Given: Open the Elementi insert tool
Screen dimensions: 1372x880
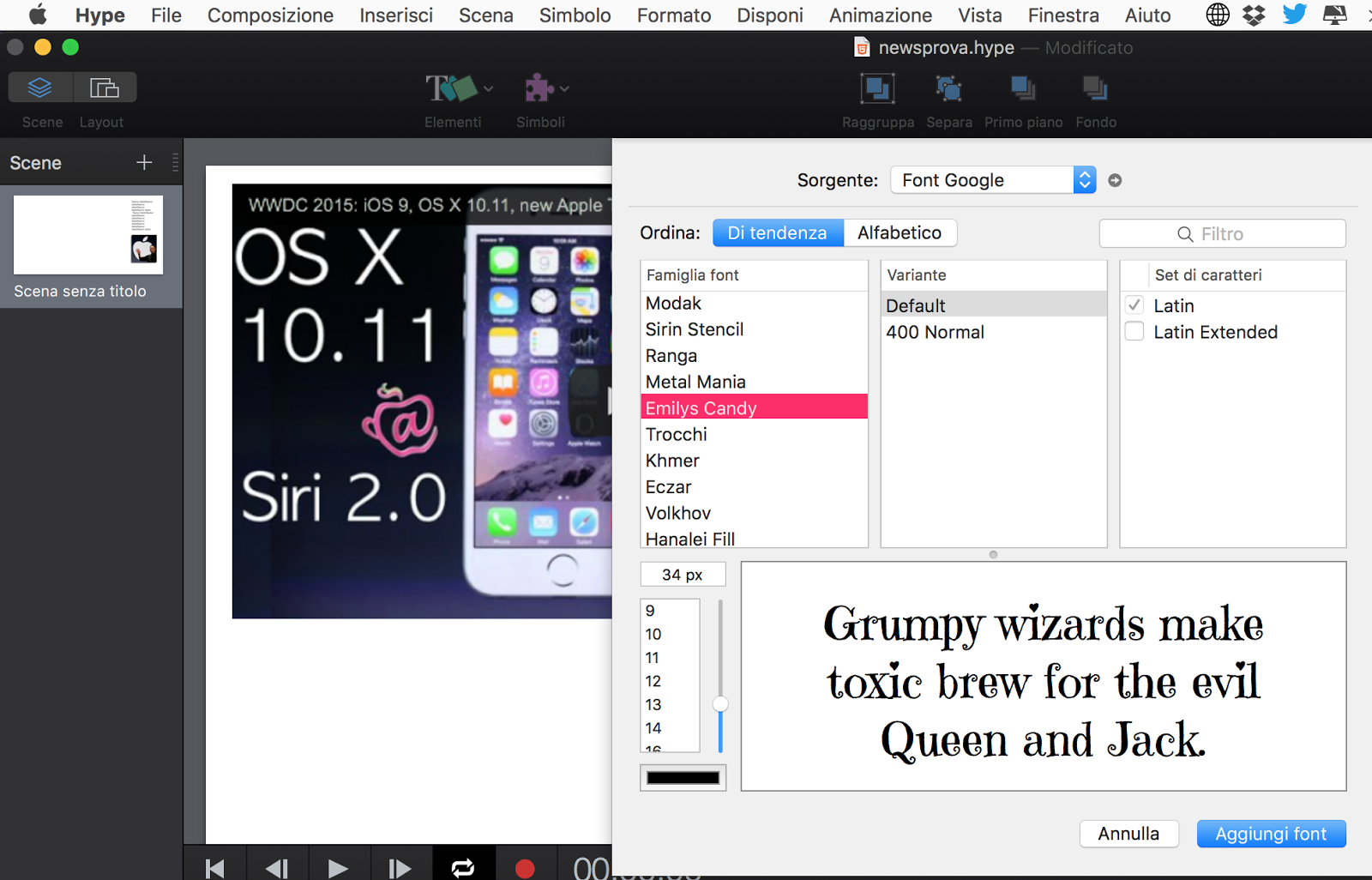Looking at the screenshot, I should [451, 88].
